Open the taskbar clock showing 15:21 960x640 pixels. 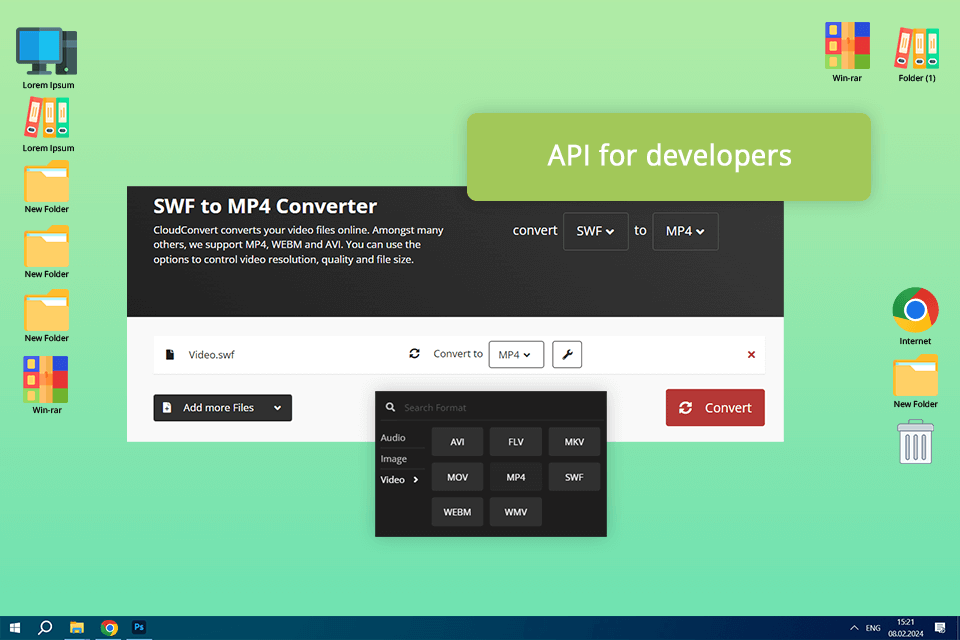click(906, 628)
